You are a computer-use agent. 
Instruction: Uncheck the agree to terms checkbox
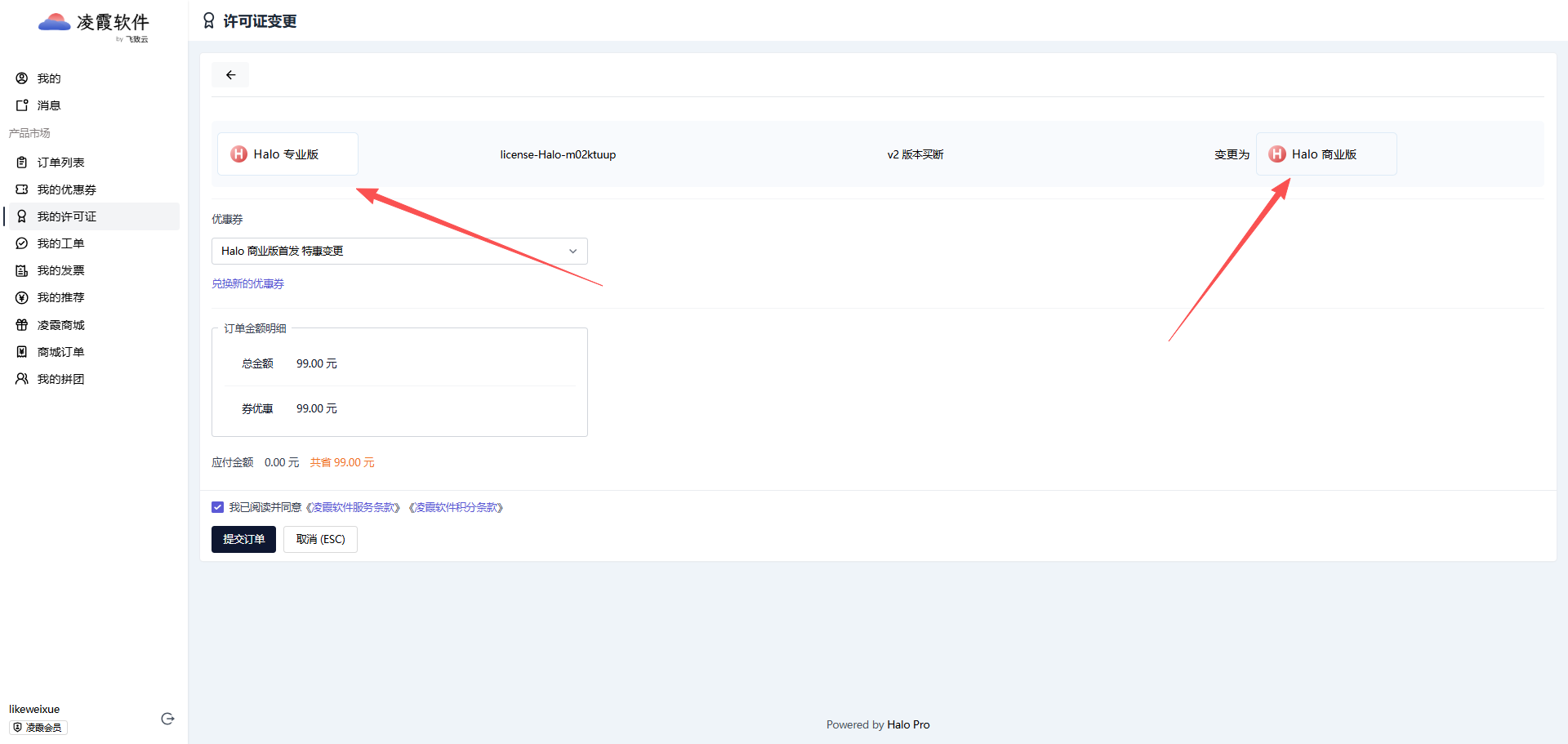[217, 507]
